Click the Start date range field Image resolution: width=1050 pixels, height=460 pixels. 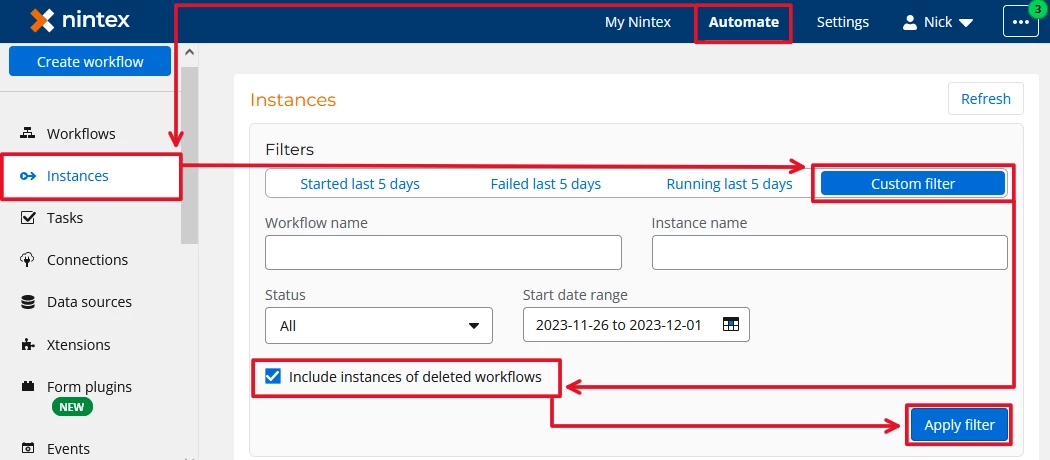(x=636, y=325)
